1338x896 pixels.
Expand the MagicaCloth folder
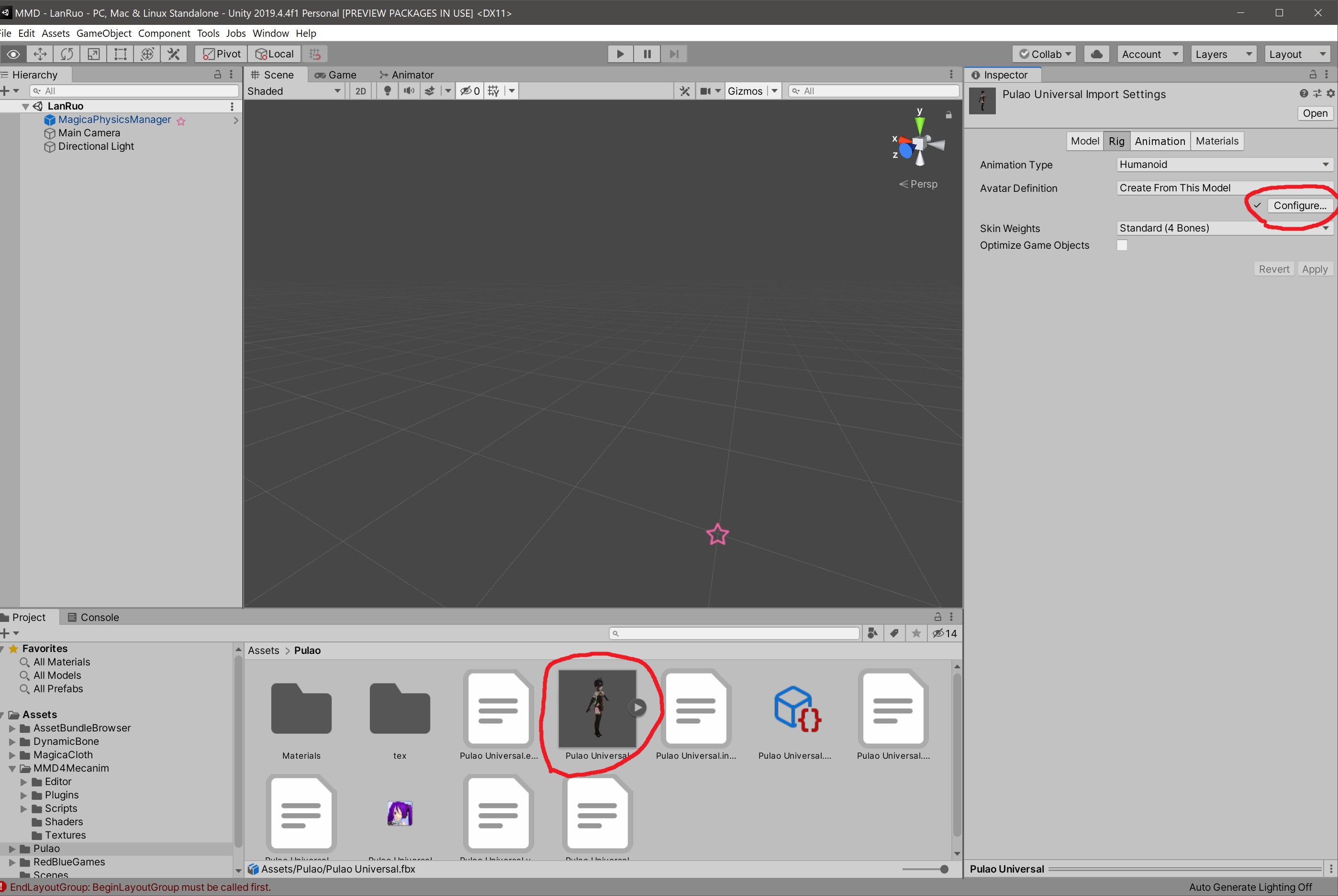(x=12, y=755)
